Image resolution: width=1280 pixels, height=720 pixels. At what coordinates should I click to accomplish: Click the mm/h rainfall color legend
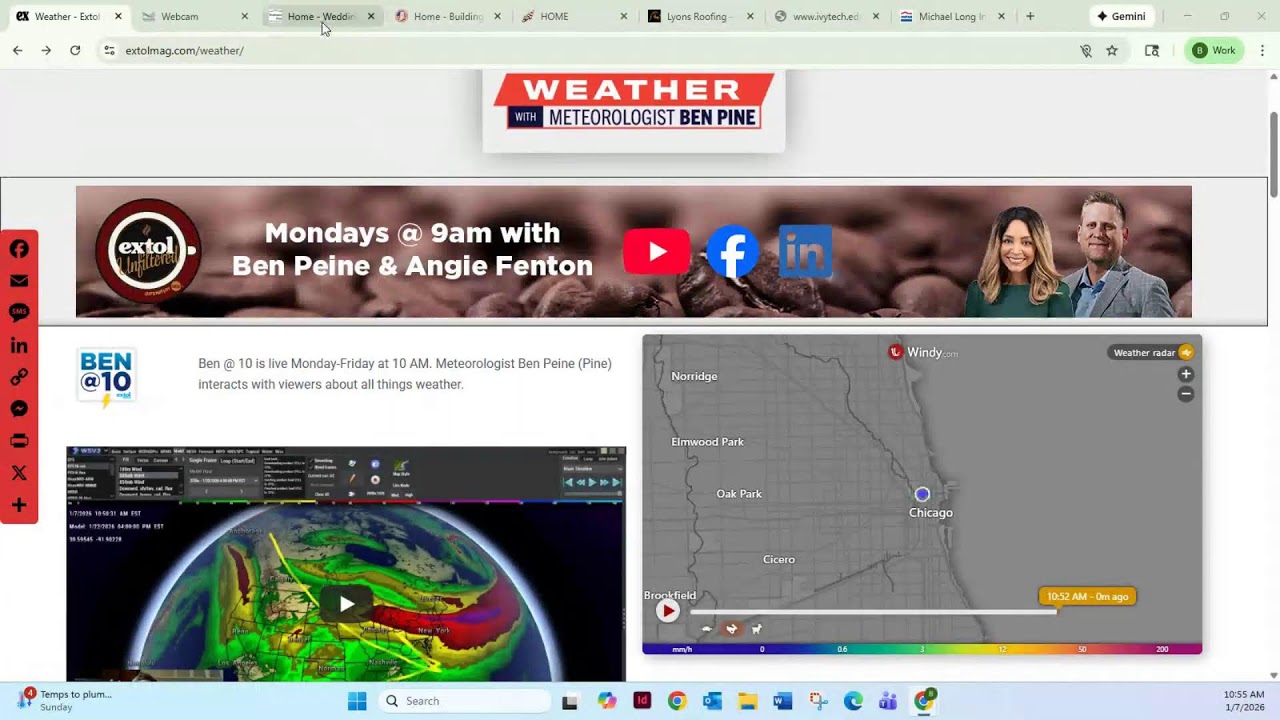click(x=922, y=649)
